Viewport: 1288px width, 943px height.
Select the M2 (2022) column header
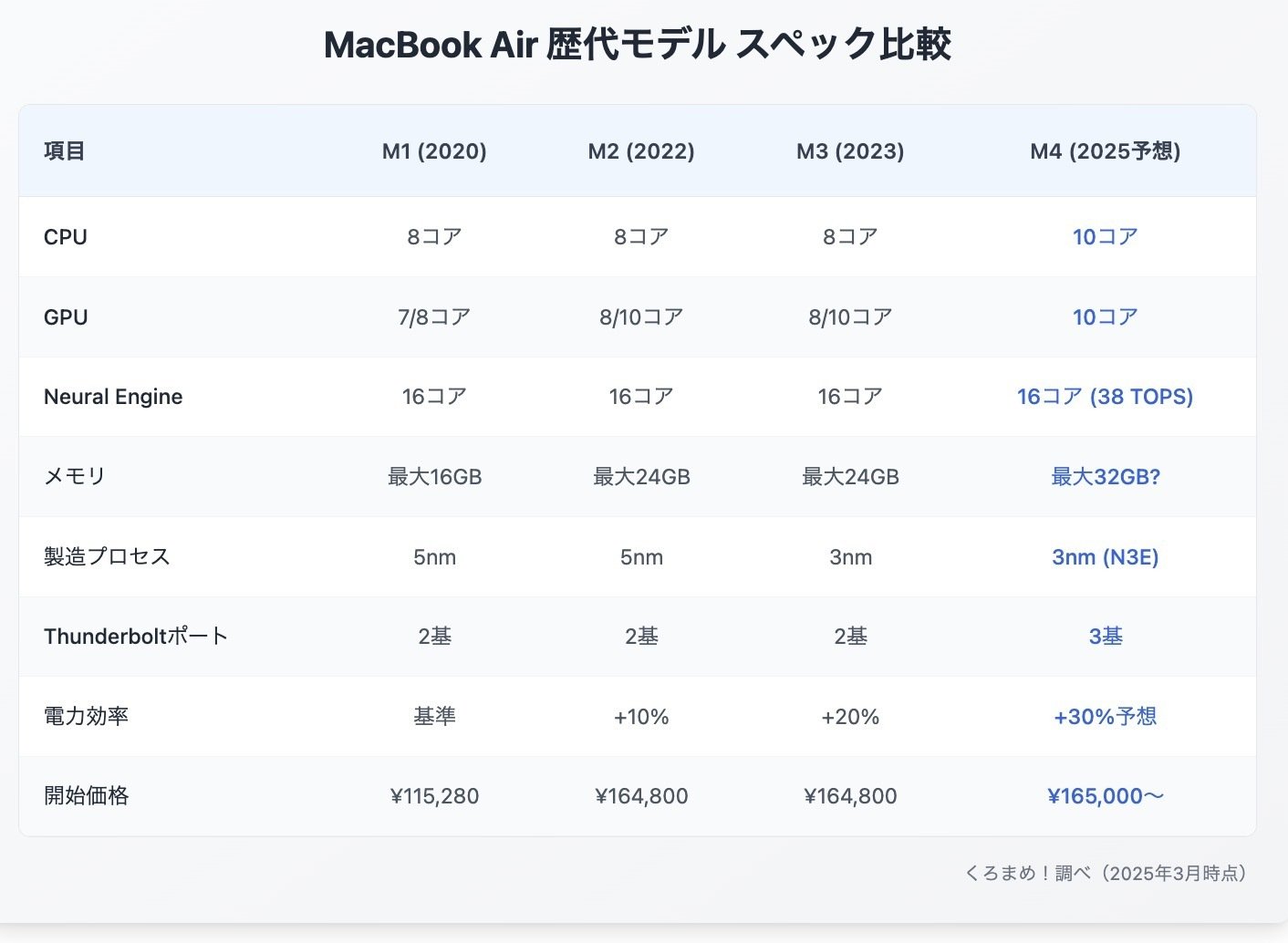tap(641, 150)
